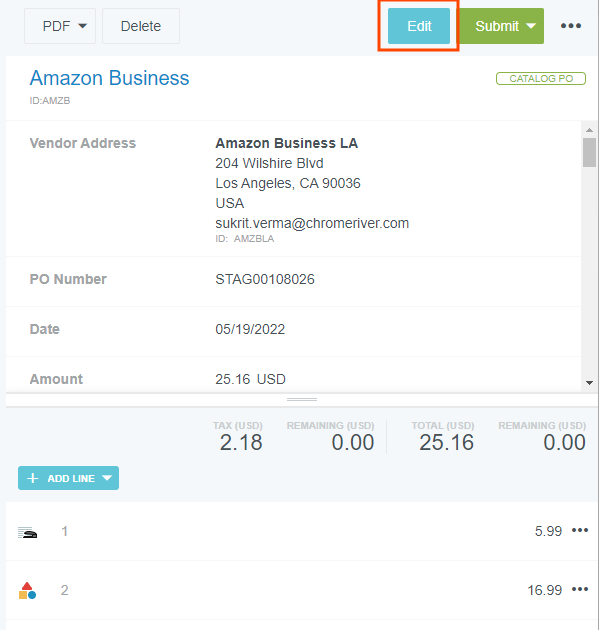Expand the Add Line dropdown arrow

pos(107,478)
